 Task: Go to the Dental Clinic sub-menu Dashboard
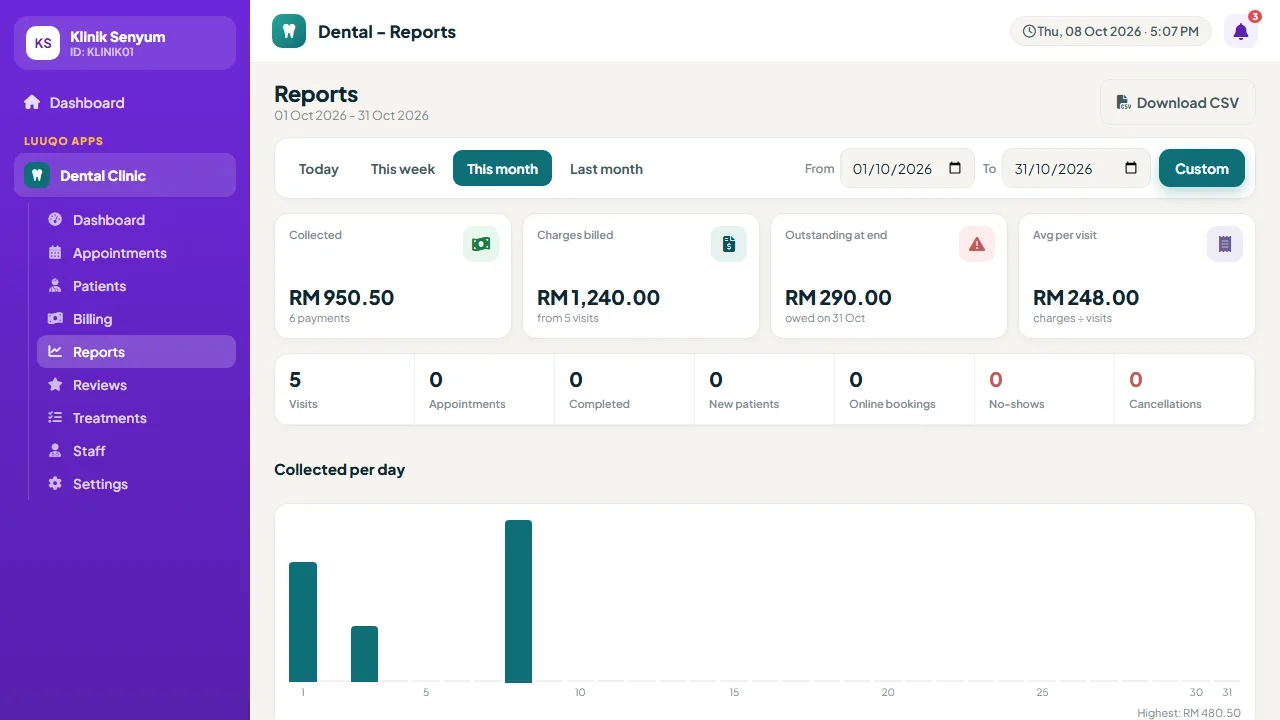[136, 220]
